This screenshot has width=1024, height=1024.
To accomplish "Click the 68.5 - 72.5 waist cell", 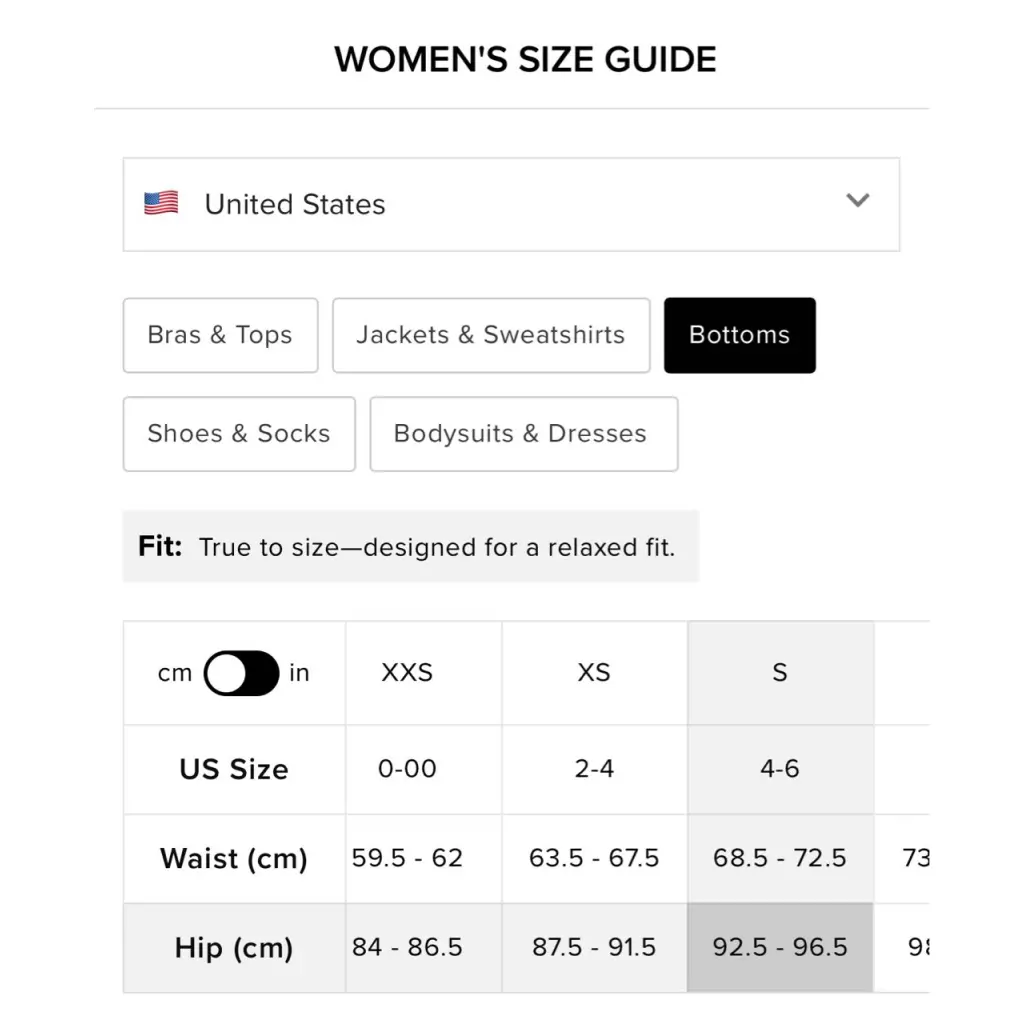I will (x=780, y=858).
